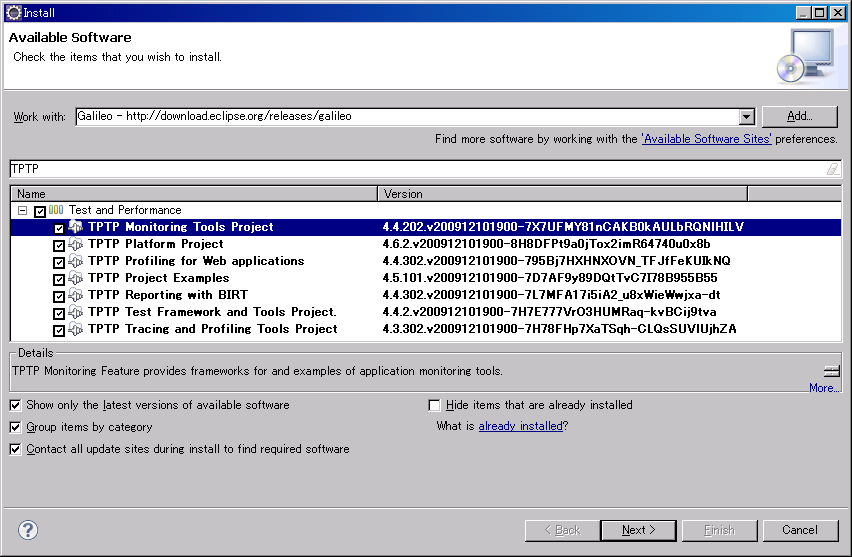Viewport: 852px width, 557px height.
Task: Enable Hide items that are already installed
Action: tap(434, 406)
